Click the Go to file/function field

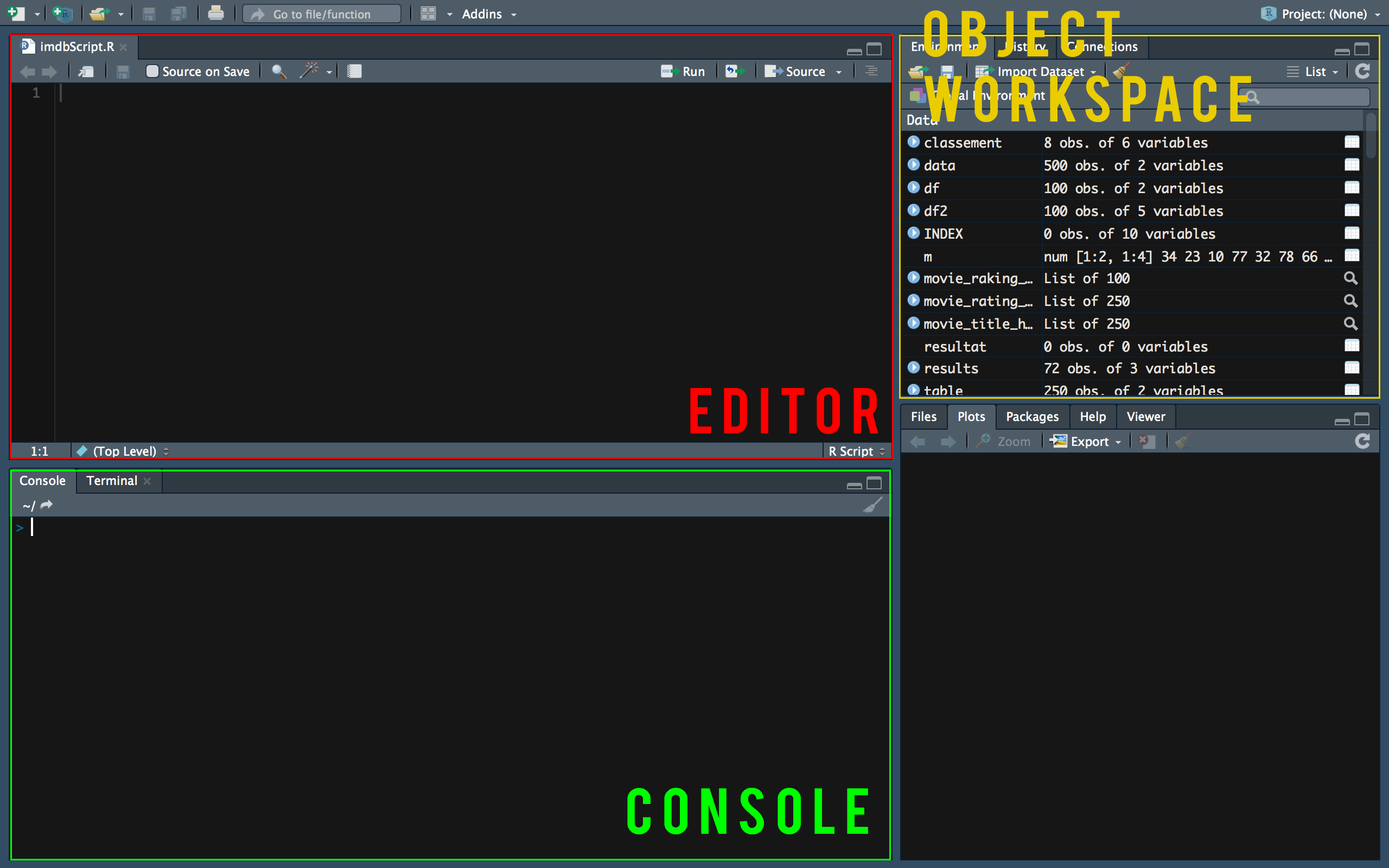(x=321, y=13)
